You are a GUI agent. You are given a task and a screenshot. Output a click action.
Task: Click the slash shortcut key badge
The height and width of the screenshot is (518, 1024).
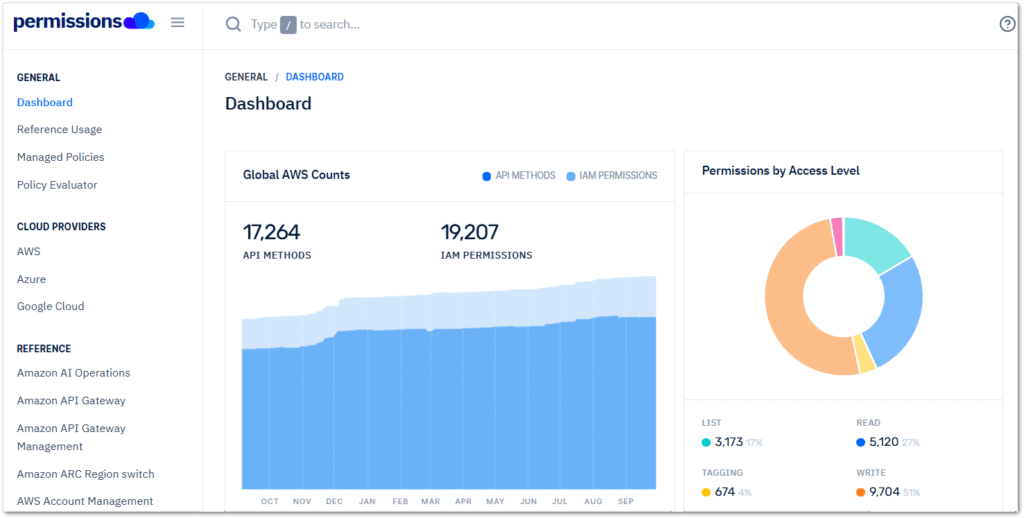click(288, 24)
